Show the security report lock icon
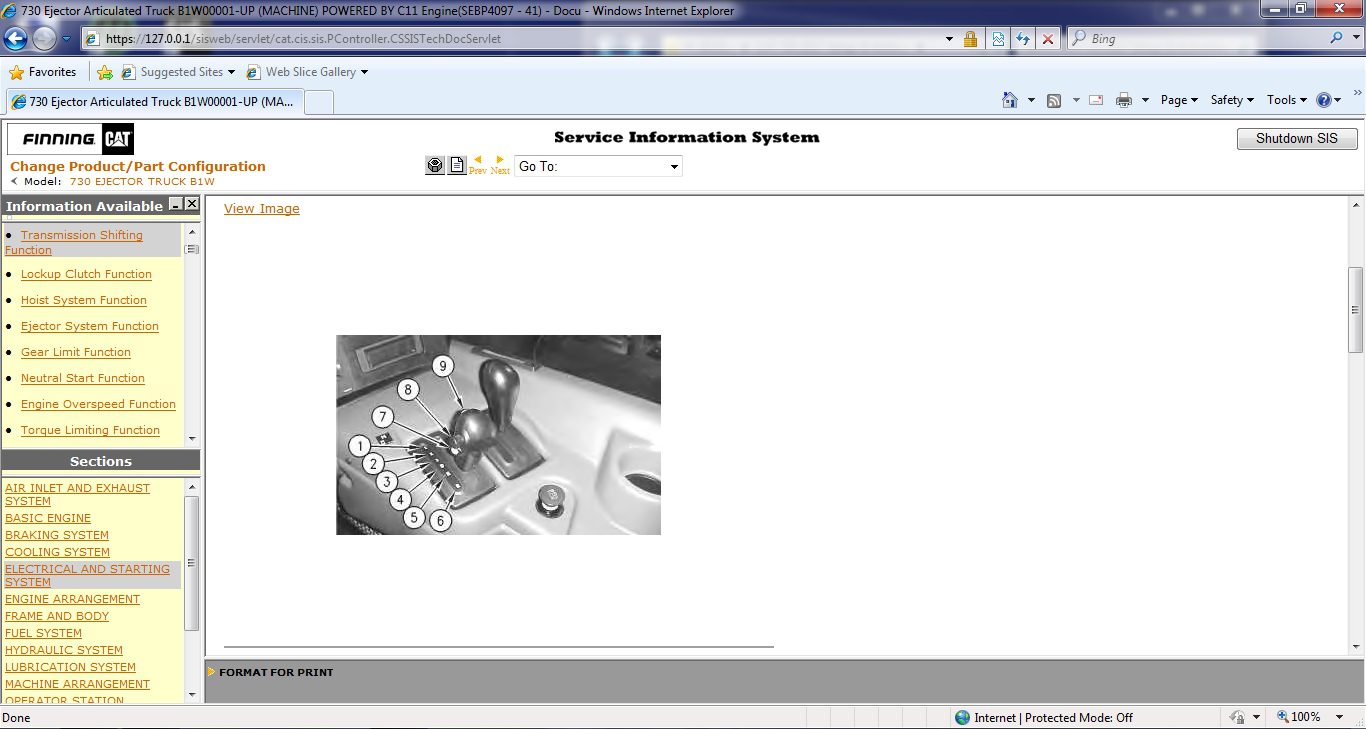Screen dimensions: 1366x729 (x=970, y=39)
